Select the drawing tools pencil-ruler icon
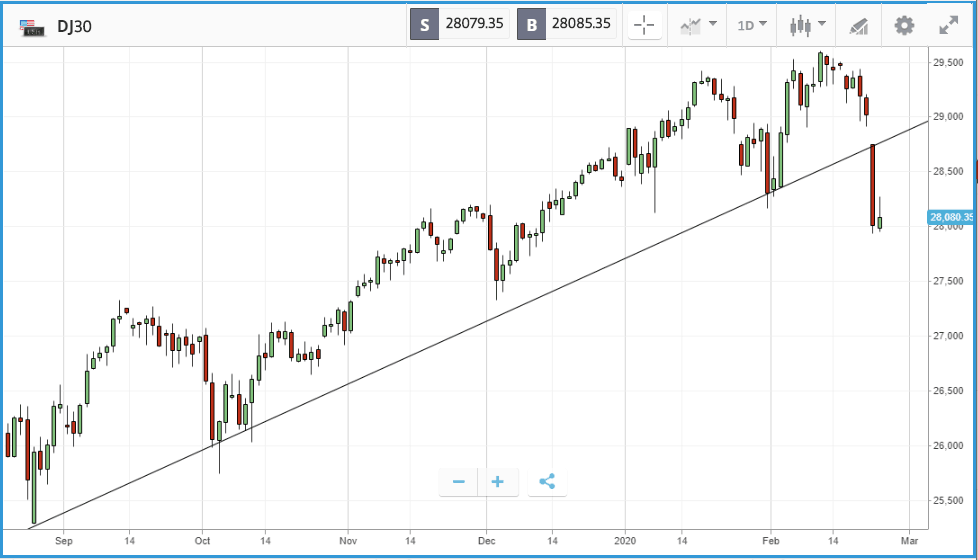The image size is (978, 560). point(859,26)
